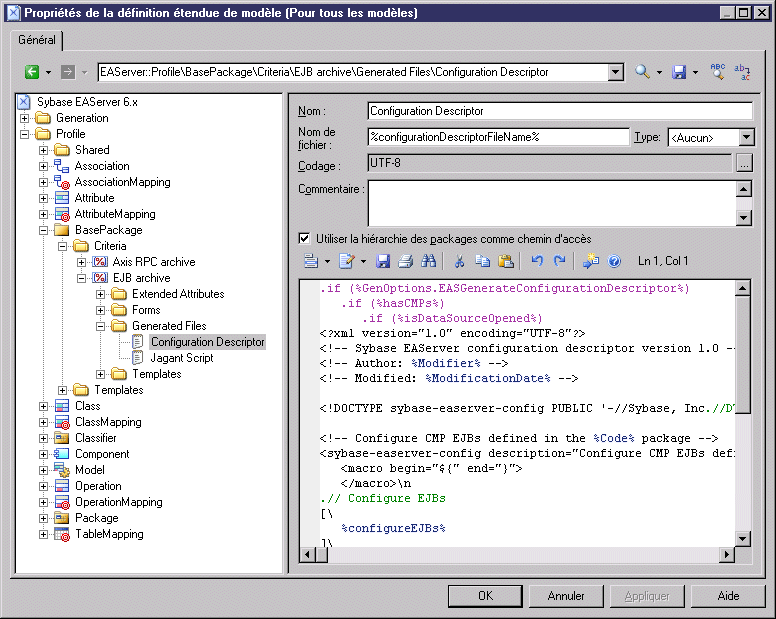
Task: Paste clipboard into code editor
Action: click(x=506, y=261)
